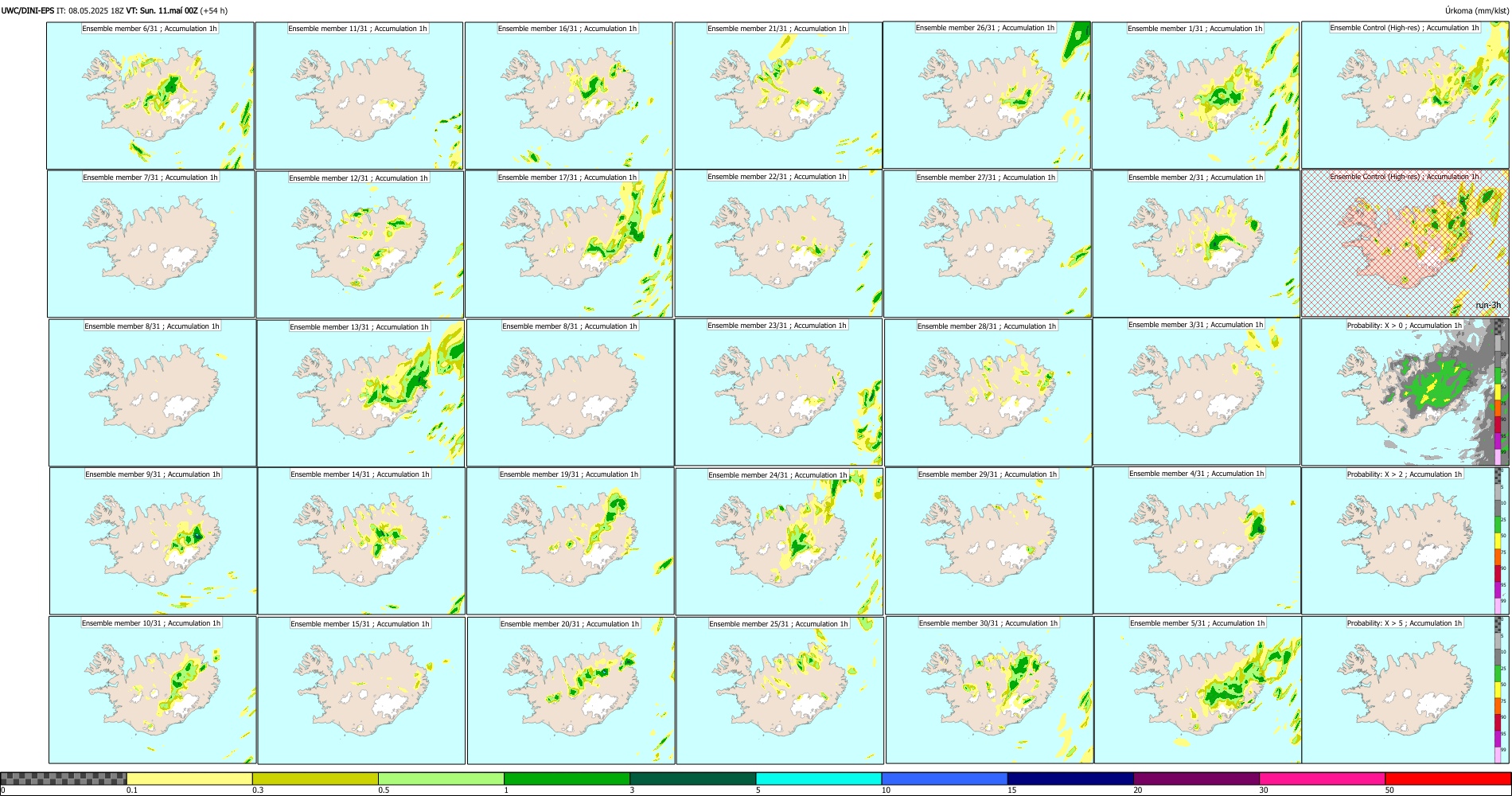
Task: Select the Ensemble member 21/31 map panel
Action: click(x=778, y=96)
